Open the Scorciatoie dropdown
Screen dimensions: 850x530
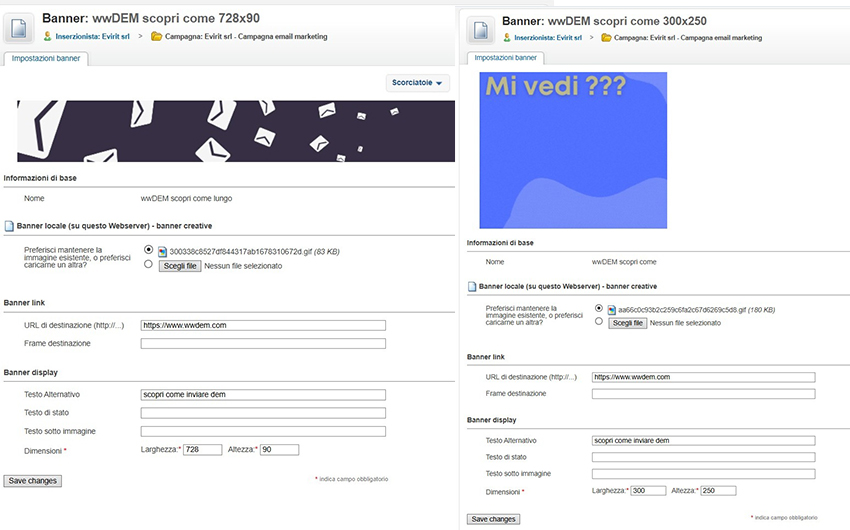click(x=417, y=83)
